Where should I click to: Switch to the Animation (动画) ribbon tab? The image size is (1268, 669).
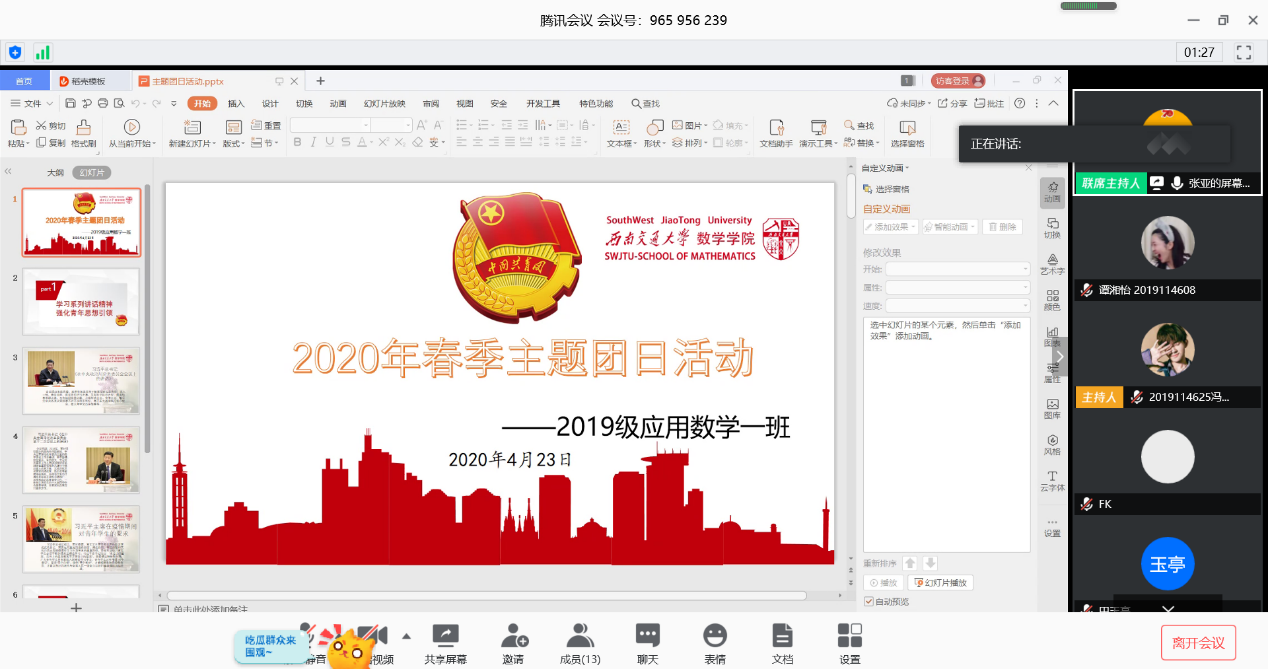click(x=338, y=103)
